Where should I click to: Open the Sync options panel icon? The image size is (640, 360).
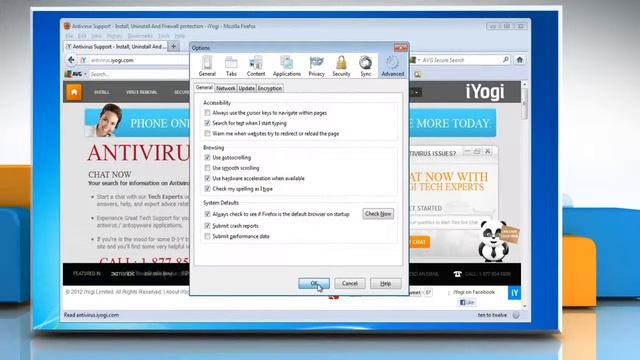pos(366,66)
